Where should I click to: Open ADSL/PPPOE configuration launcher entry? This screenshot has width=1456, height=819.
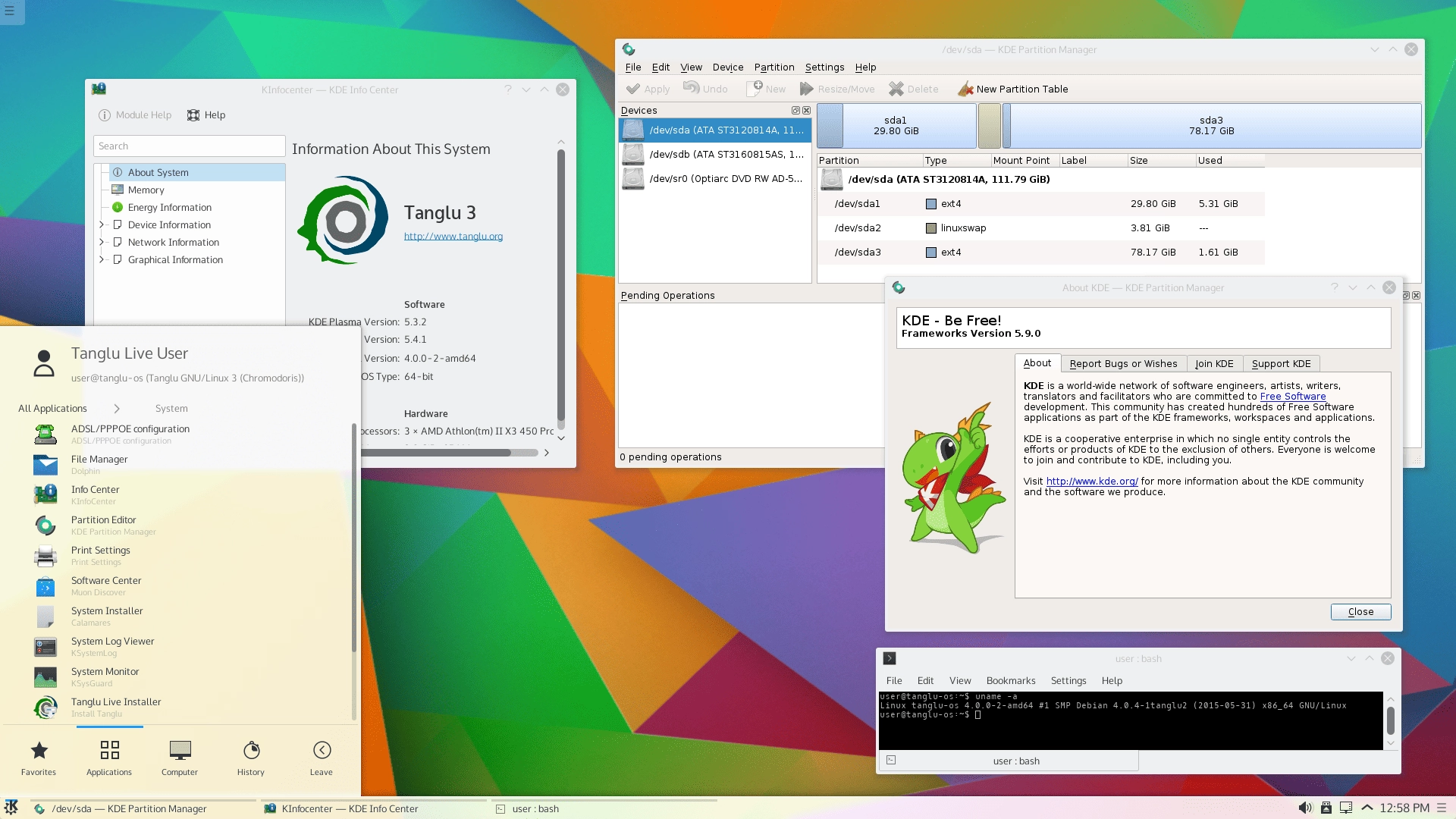178,434
